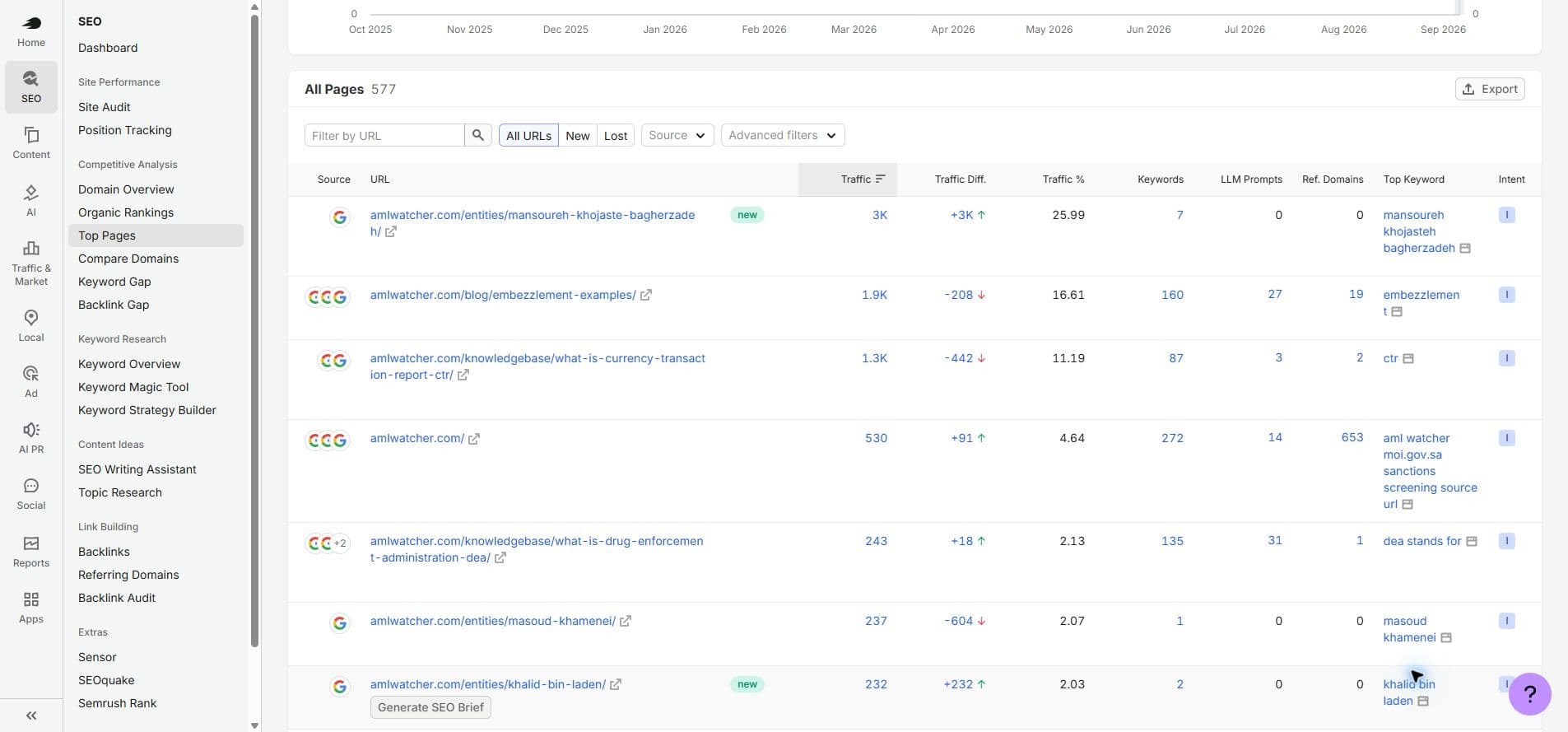Sort by Keywords column header
This screenshot has width=1568, height=732.
pos(1161,179)
